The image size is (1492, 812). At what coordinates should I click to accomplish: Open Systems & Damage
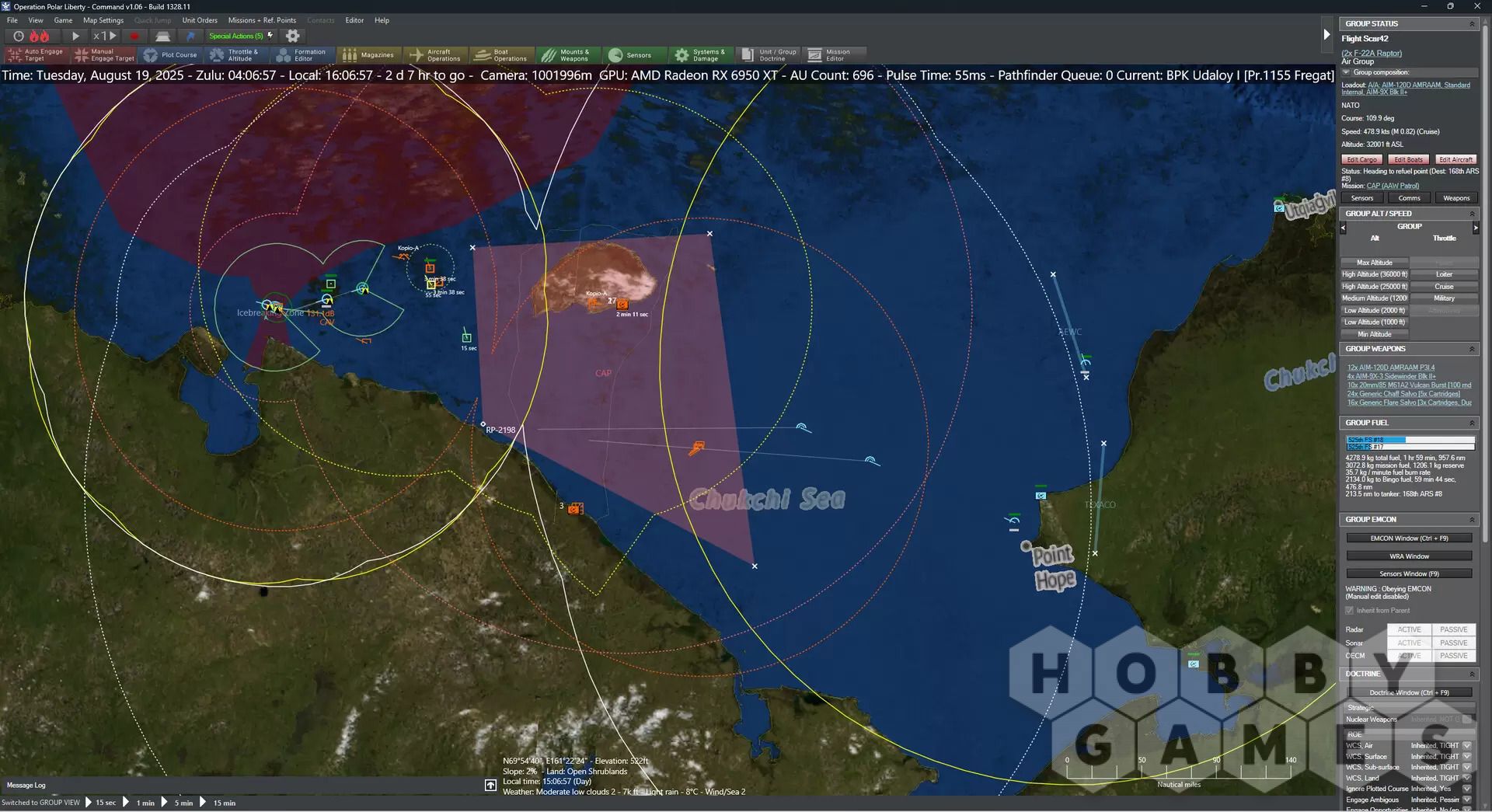point(701,55)
